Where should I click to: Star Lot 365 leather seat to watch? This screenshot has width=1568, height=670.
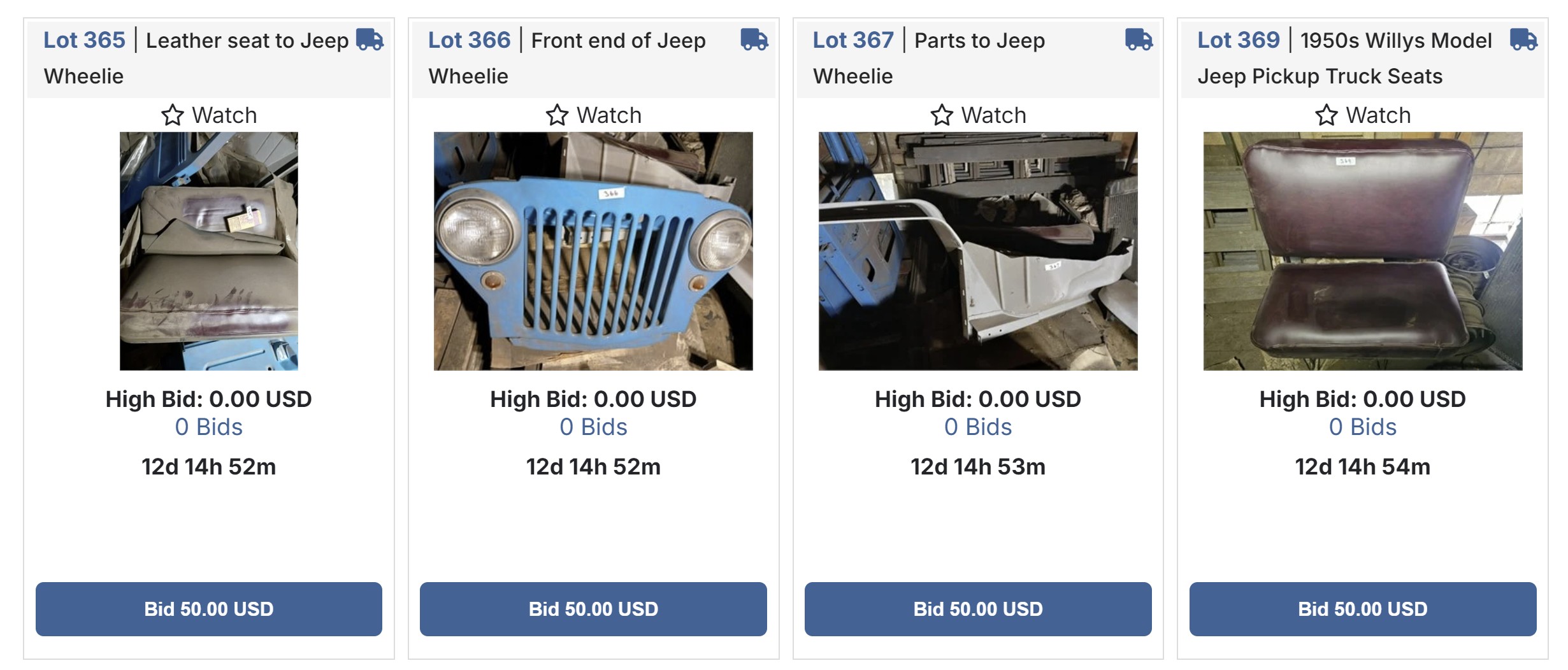point(173,115)
